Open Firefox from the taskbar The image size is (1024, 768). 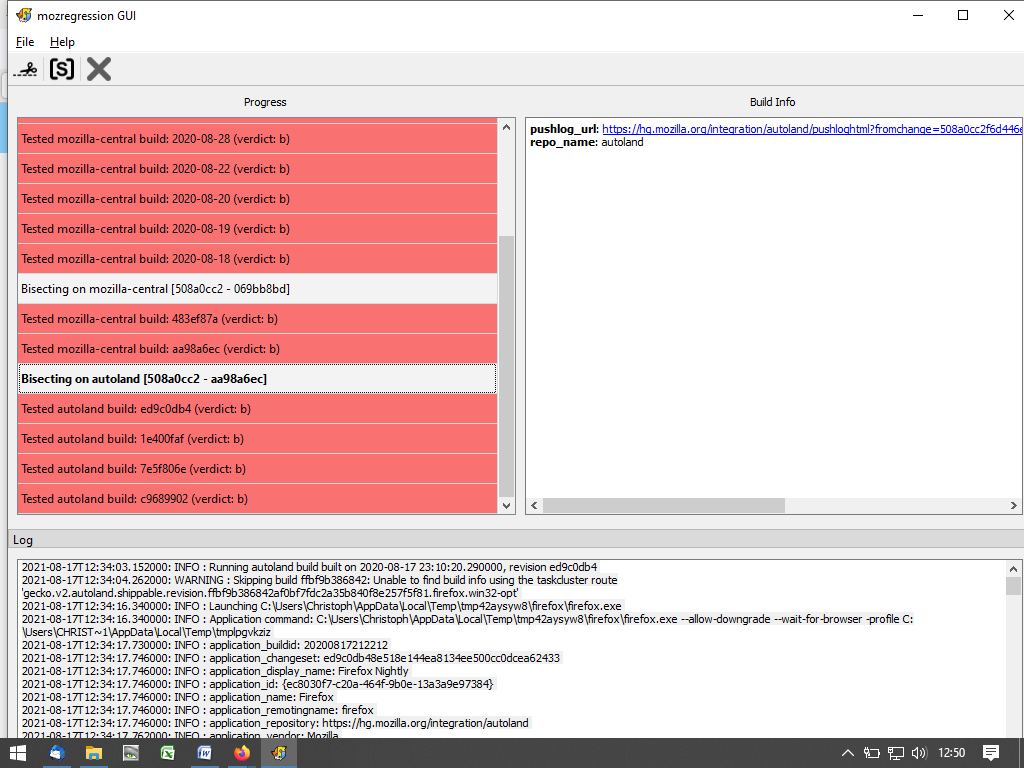(241, 753)
